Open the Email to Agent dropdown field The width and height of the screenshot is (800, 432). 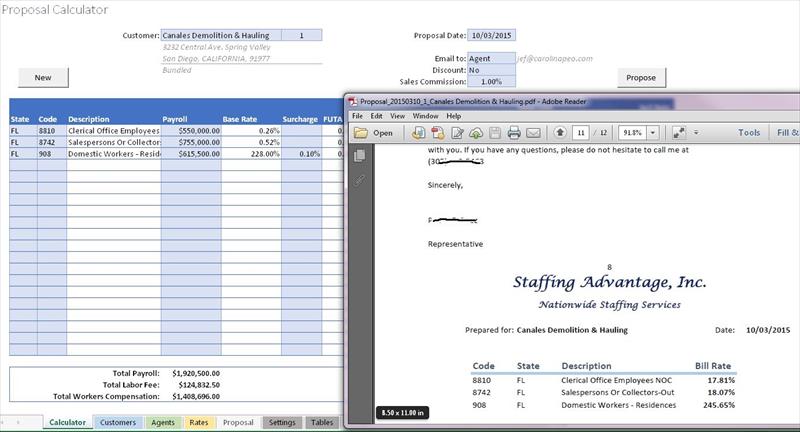pos(491,59)
